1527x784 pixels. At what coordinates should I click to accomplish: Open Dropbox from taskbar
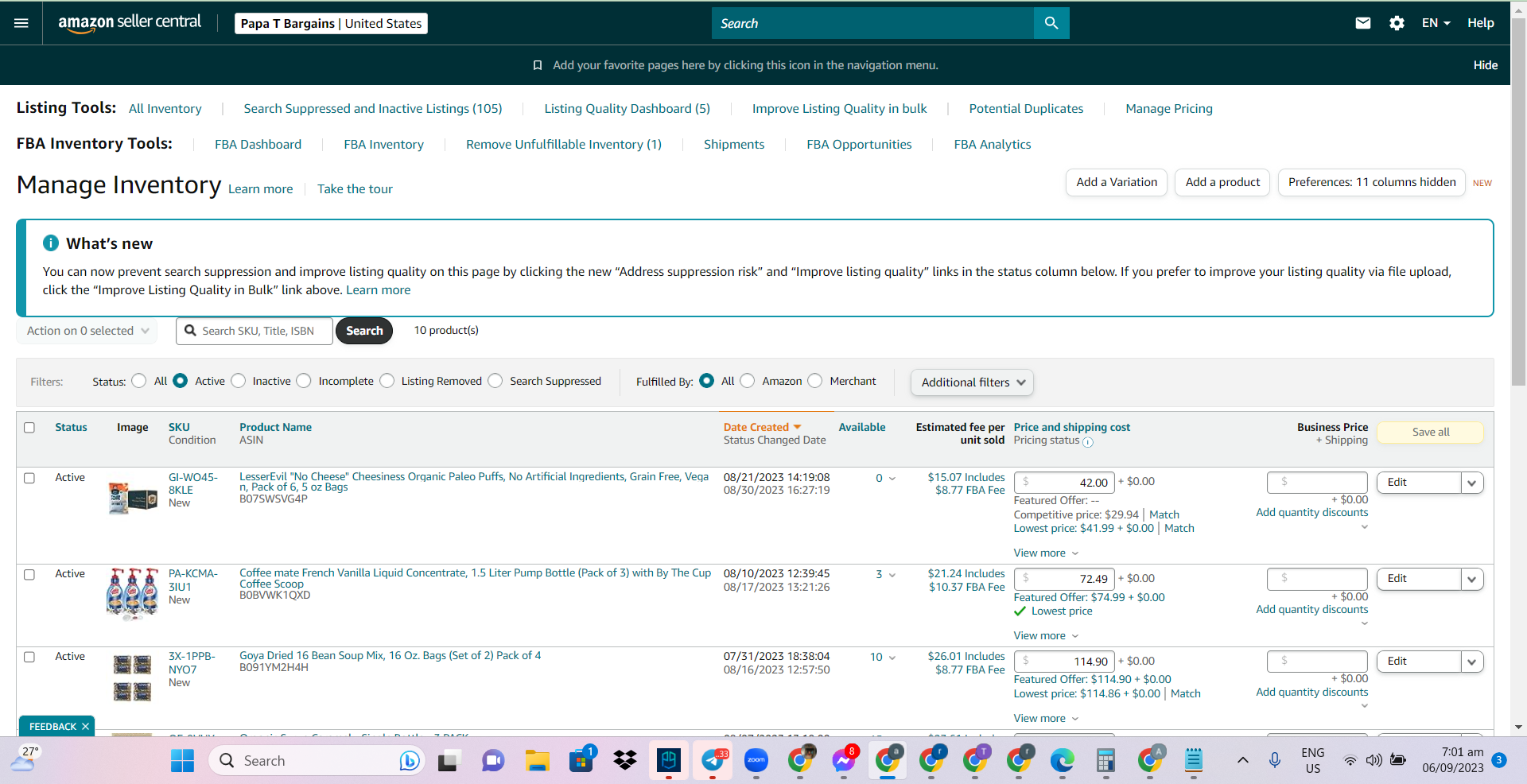(625, 761)
